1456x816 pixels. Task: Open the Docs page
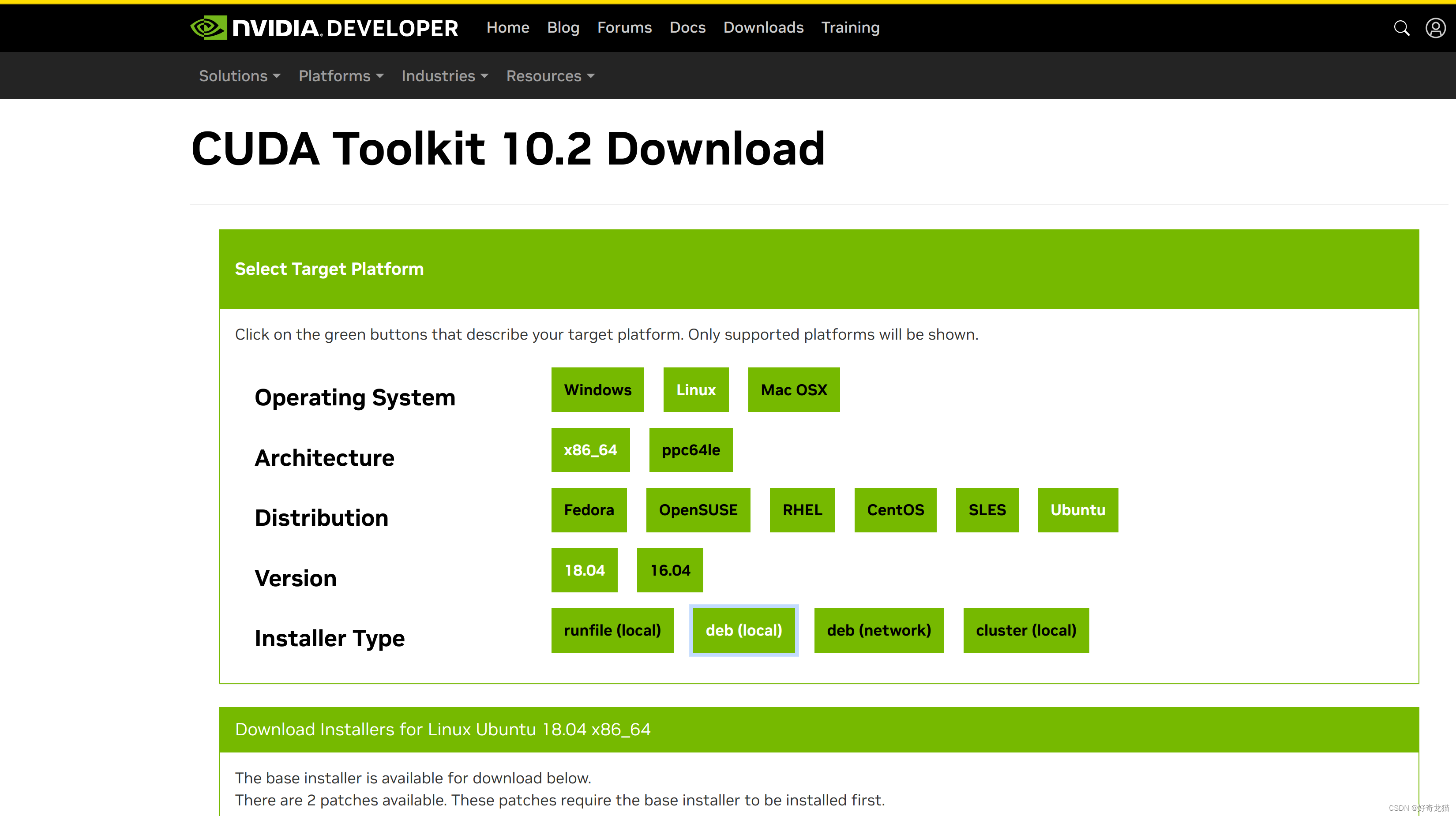pos(687,27)
